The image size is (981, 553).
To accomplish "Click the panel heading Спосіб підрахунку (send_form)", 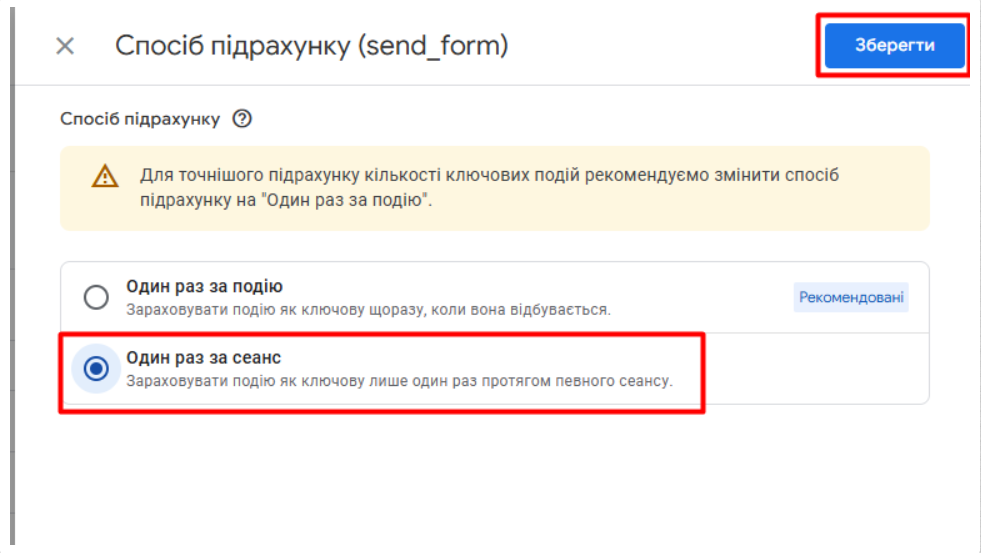I will (x=312, y=46).
